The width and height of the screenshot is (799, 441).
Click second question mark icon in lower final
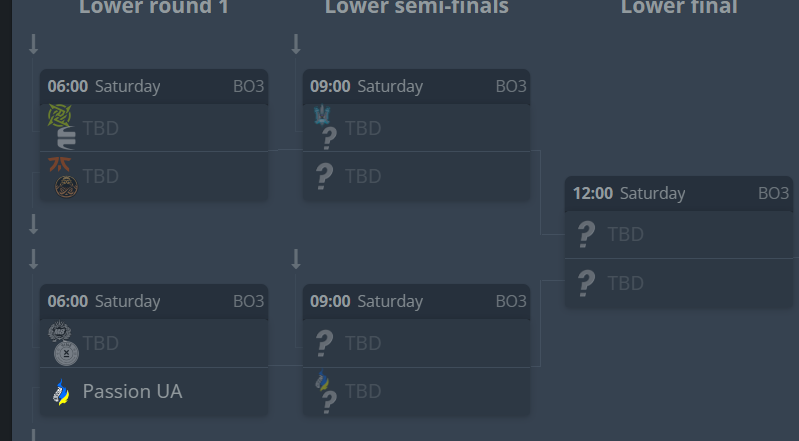(x=586, y=283)
